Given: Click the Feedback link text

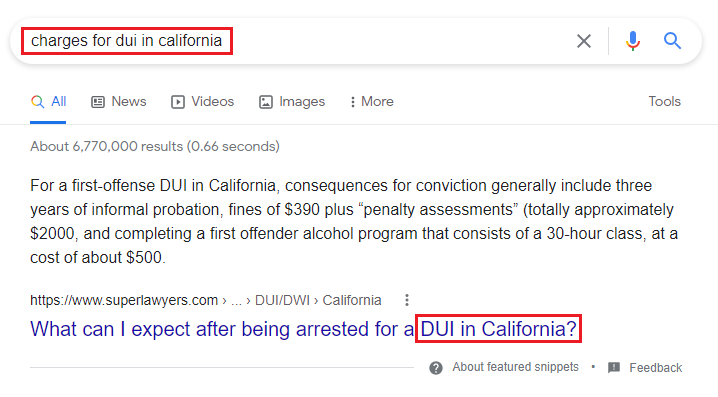Looking at the screenshot, I should click(x=655, y=368).
